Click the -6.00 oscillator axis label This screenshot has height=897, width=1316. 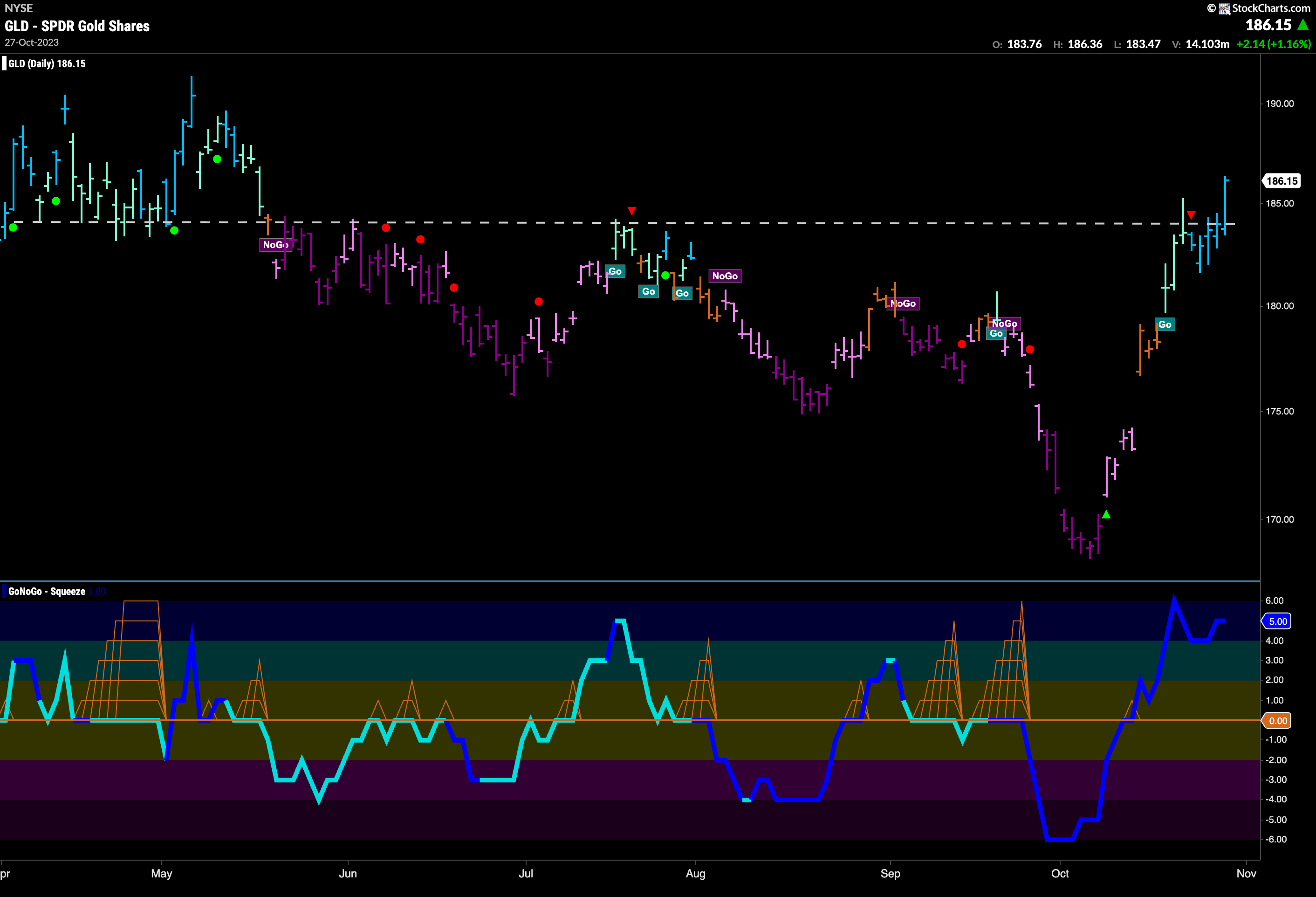pos(1276,839)
